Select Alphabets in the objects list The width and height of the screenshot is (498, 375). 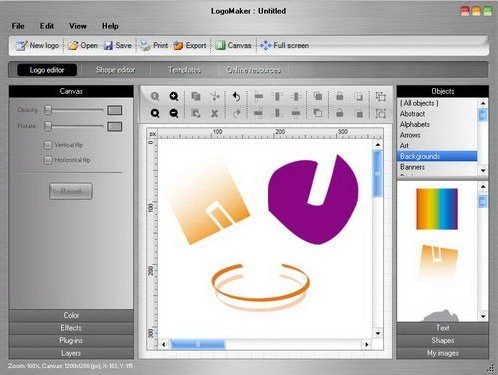(437, 124)
